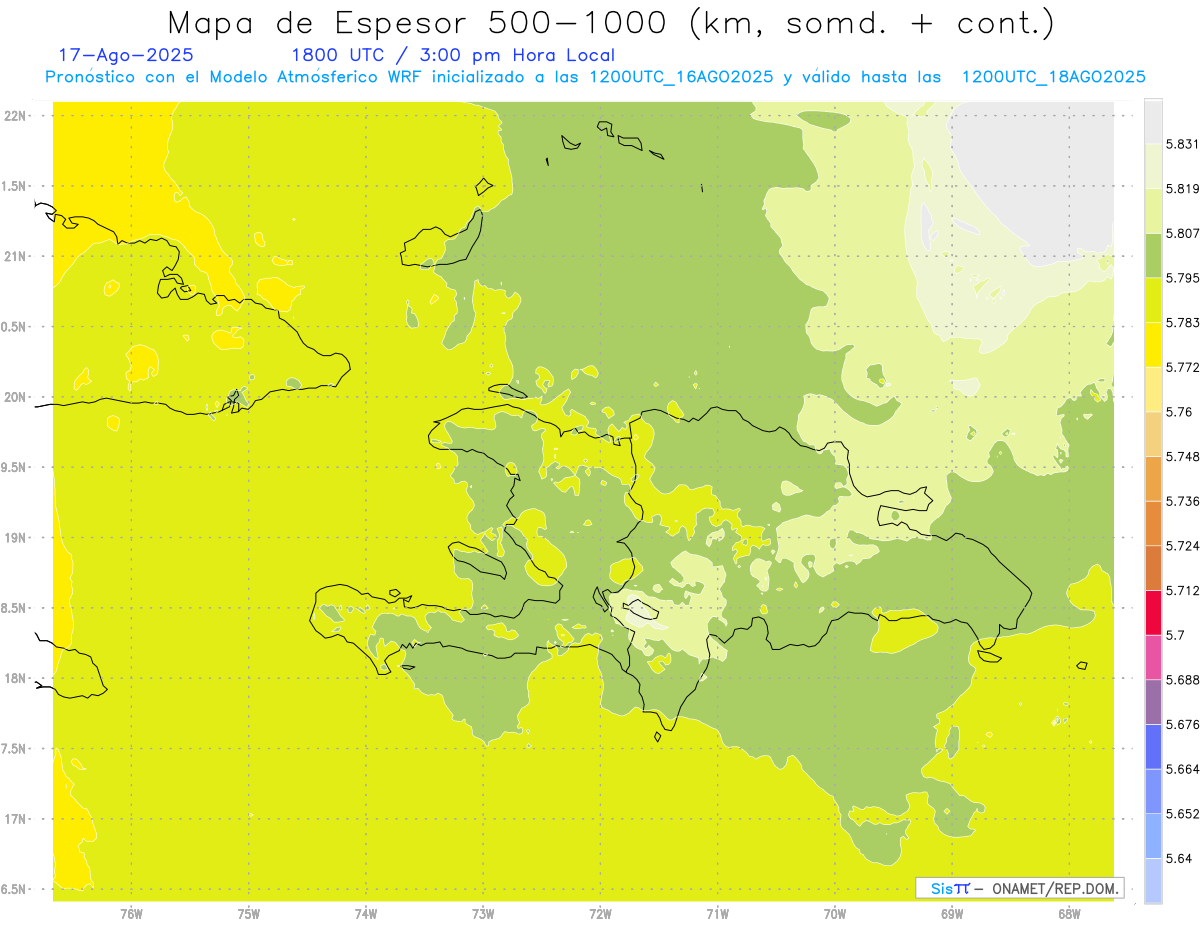The image size is (1200, 927).
Task: Click the 74W longitude label
Action: pos(366,913)
